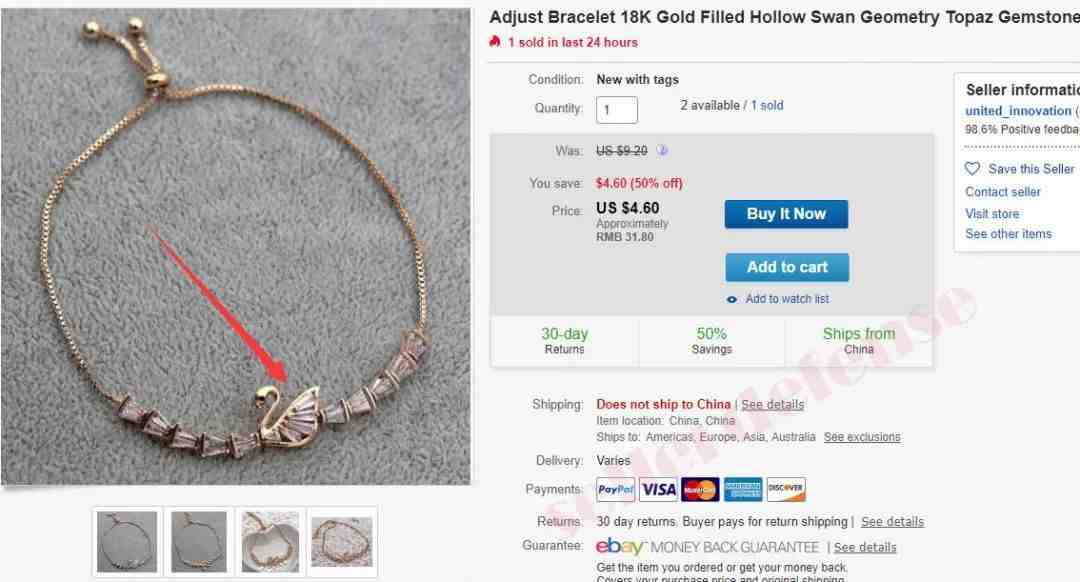Open the See exclusions shipping link

(862, 437)
